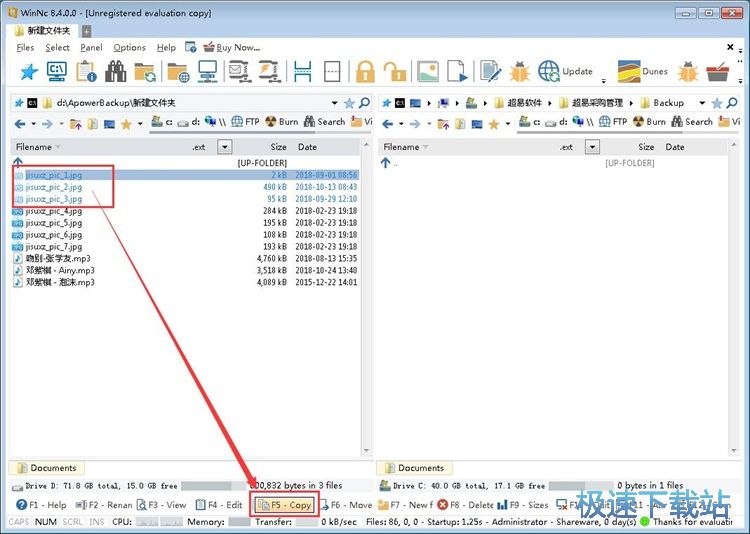This screenshot has height=534, width=750.
Task: Open the right panel path dropdown arrow
Action: [702, 103]
